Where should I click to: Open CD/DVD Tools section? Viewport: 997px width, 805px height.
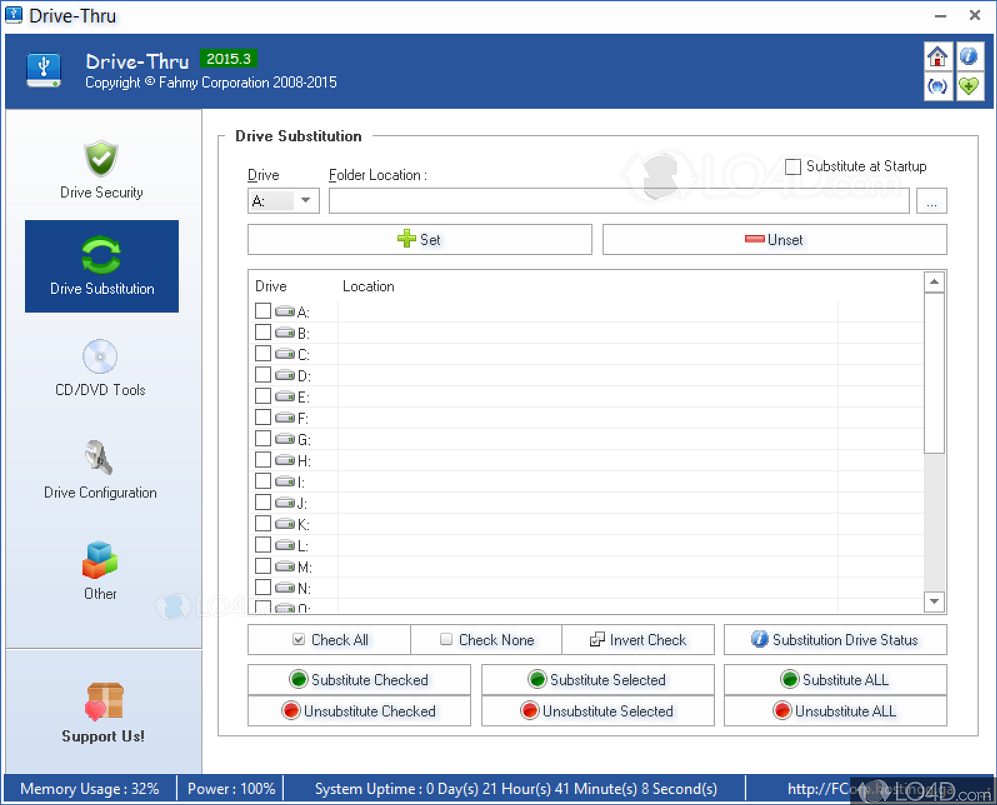(x=101, y=368)
